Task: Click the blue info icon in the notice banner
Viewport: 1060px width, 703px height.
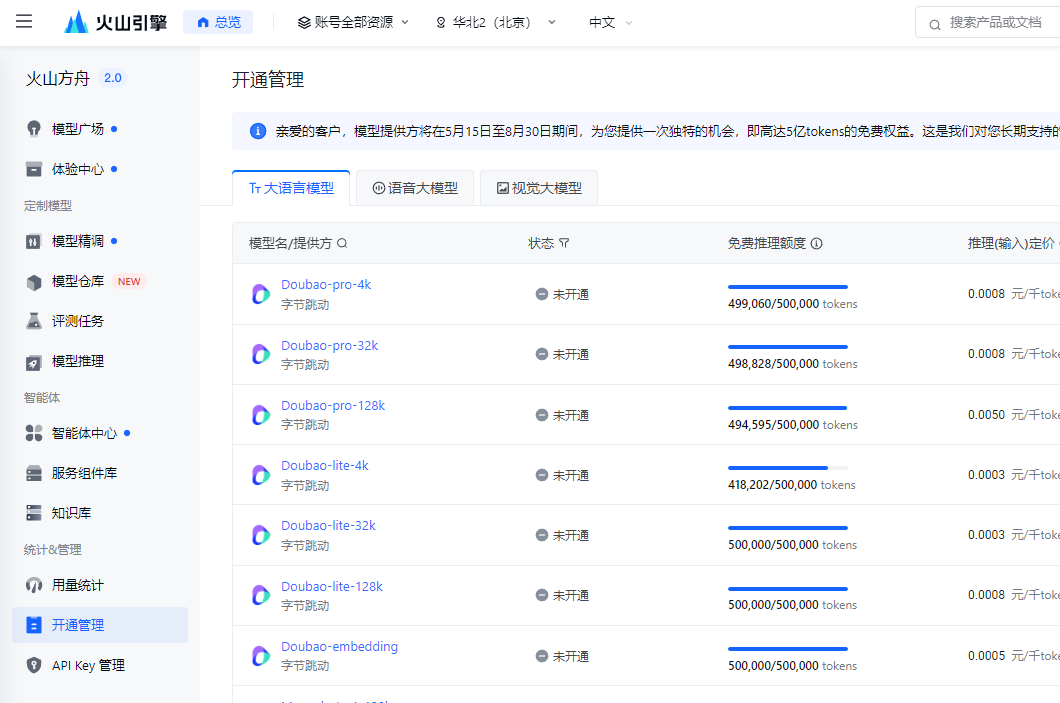Action: tap(258, 131)
